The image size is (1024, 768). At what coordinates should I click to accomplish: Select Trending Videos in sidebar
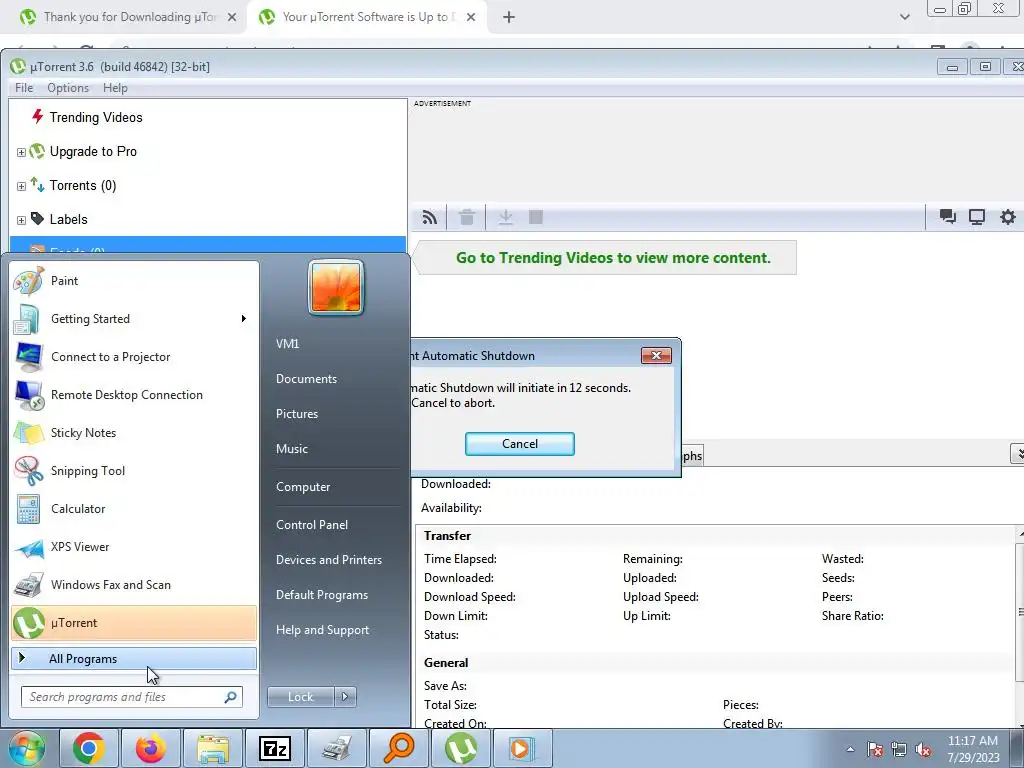click(x=96, y=118)
